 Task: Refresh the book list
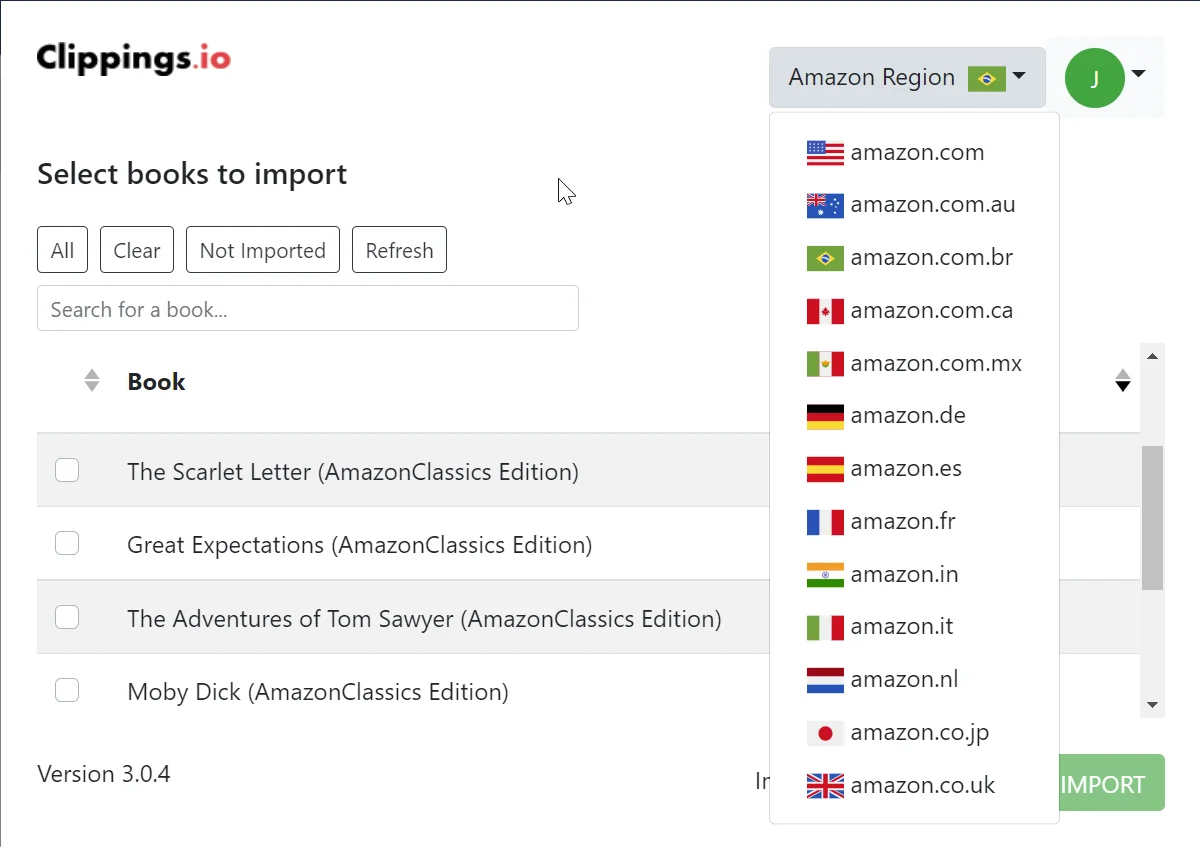399,250
